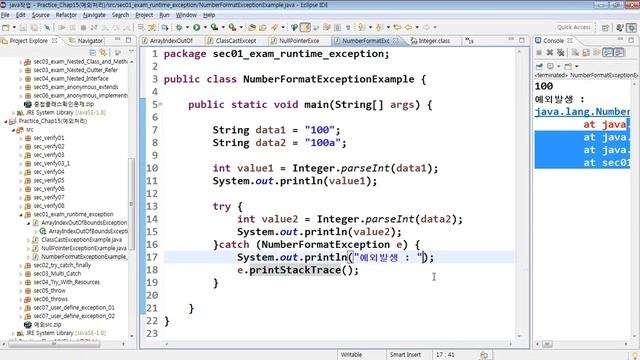
Task: Click the Back navigation arrow icon
Action: pos(409,27)
